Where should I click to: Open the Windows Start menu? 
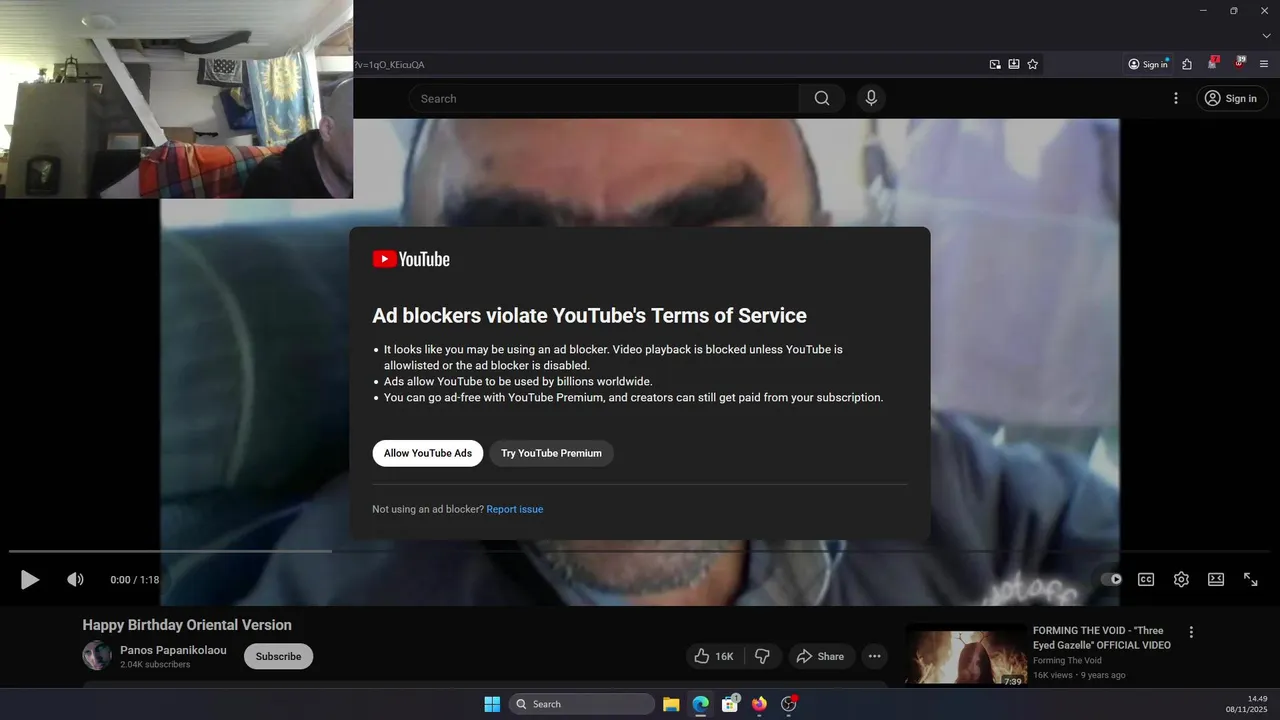tap(492, 704)
